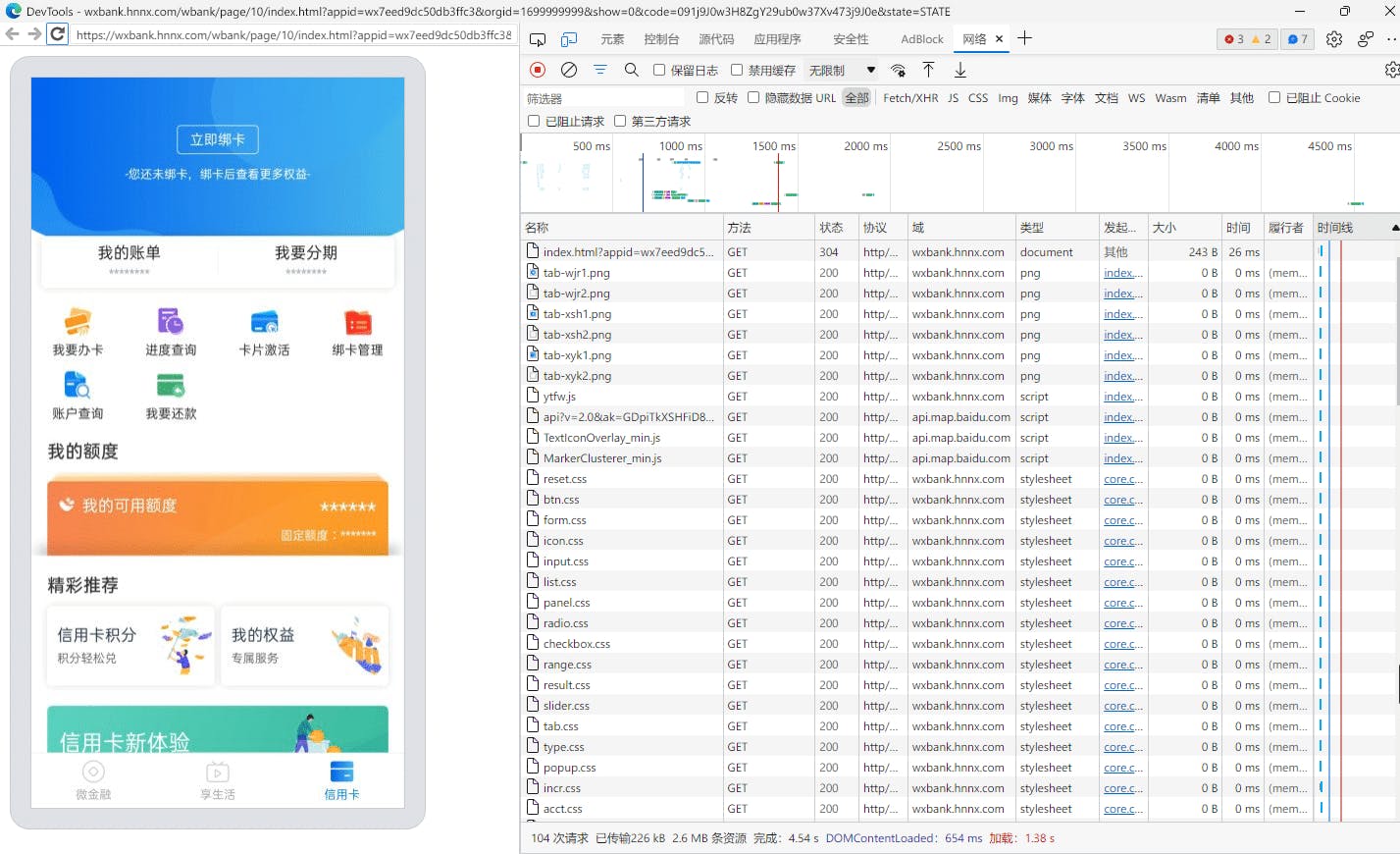Sort by 时间线 column header arrow
Screen dimensions: 1400x854
pyautogui.click(x=1395, y=227)
